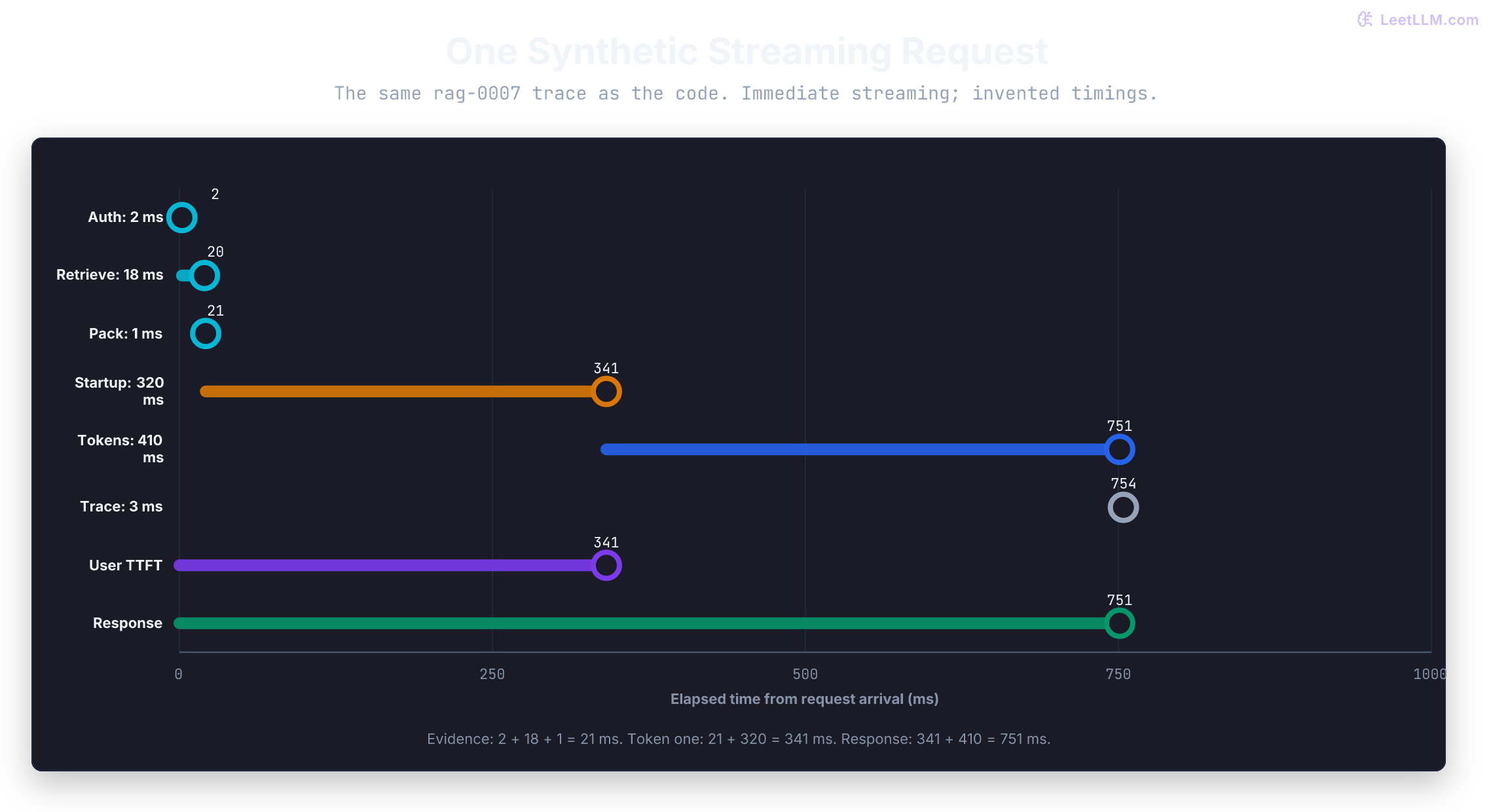
Task: Click the LeetLLM brain logo icon
Action: click(1365, 20)
